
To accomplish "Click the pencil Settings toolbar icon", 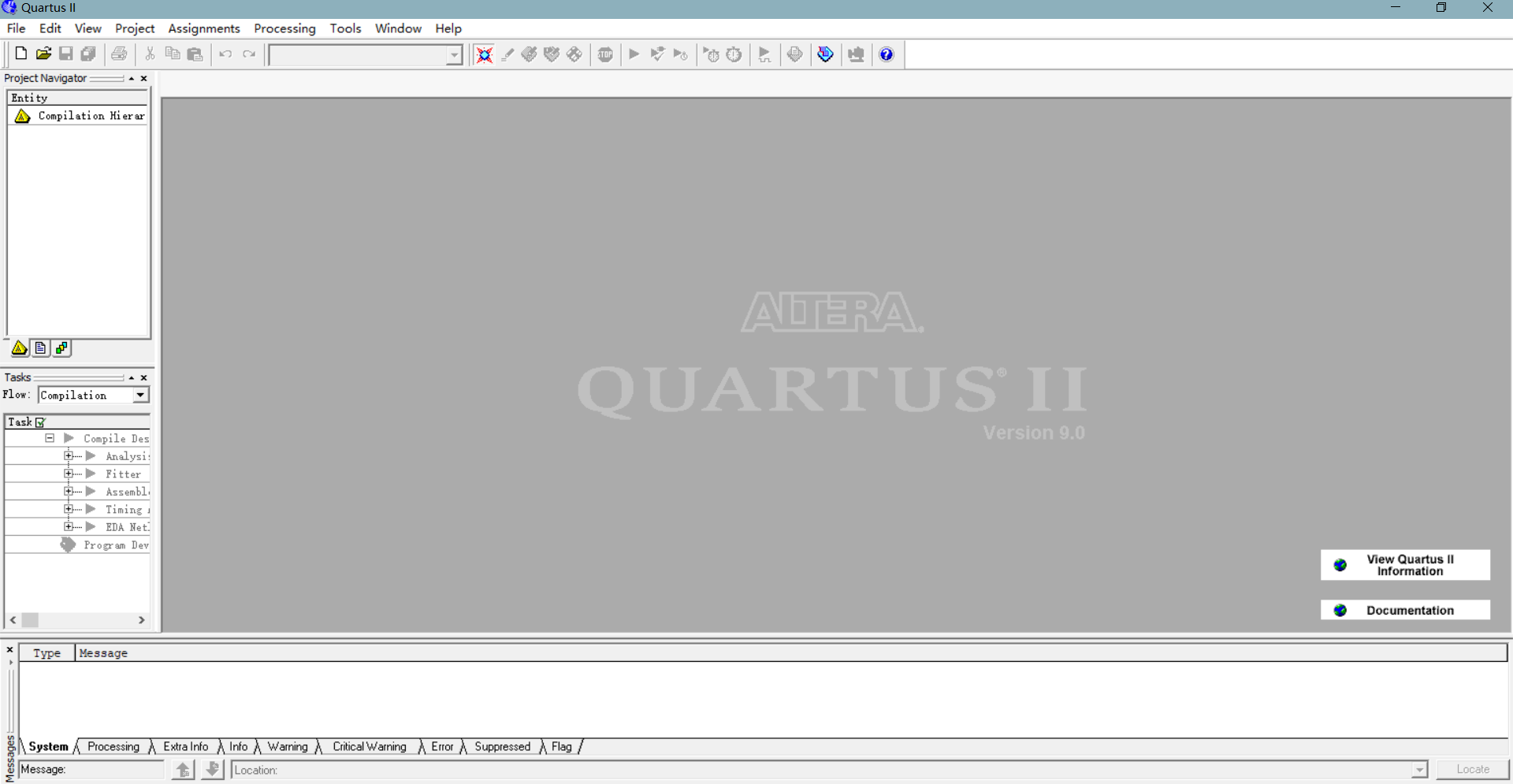I will (507, 54).
